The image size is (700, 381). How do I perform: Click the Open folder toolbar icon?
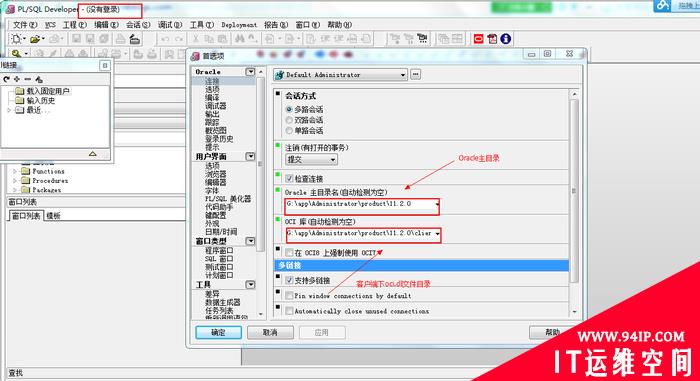pos(35,39)
